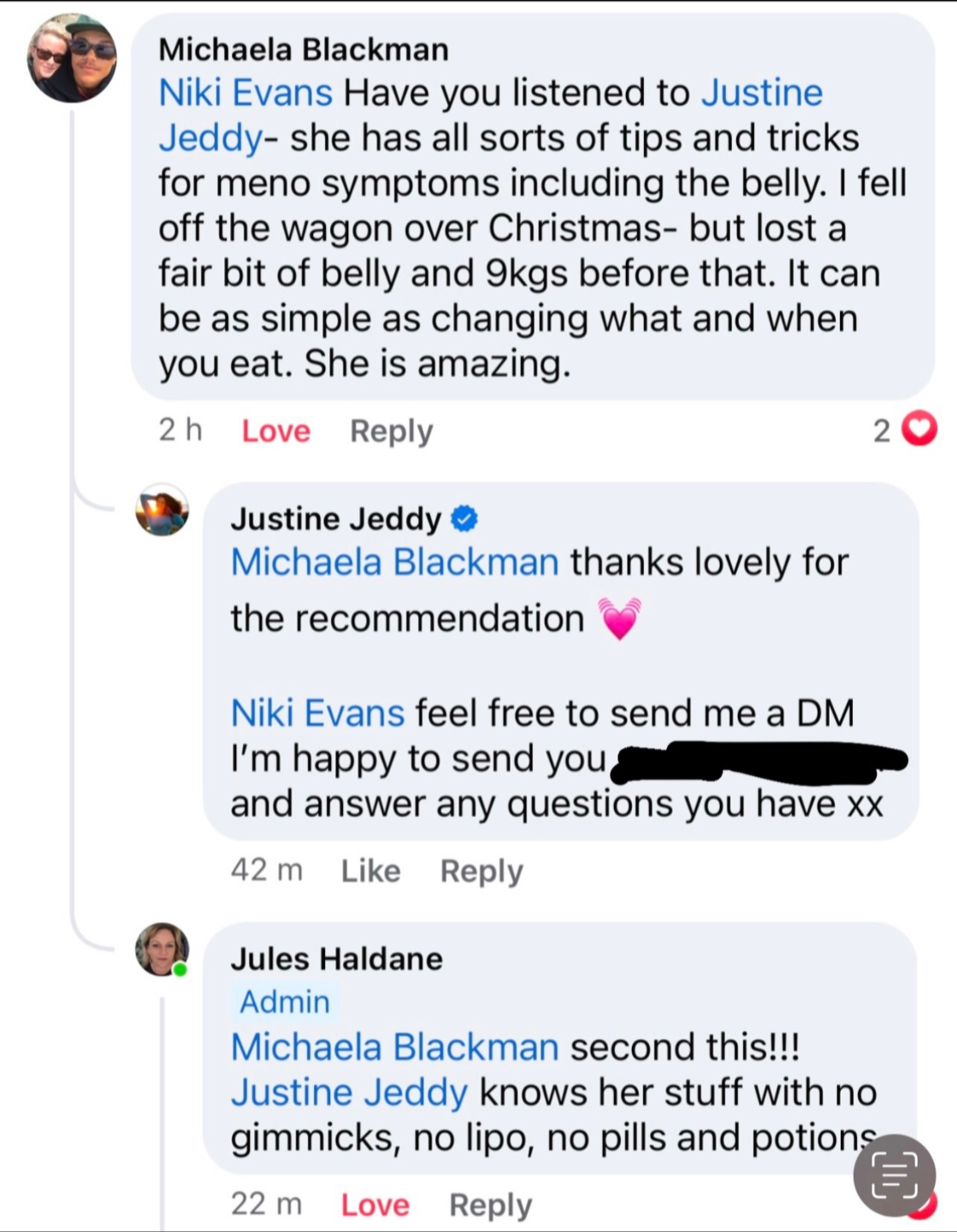957x1232 pixels.
Task: Tap the pink heart emoji
Action: click(620, 619)
